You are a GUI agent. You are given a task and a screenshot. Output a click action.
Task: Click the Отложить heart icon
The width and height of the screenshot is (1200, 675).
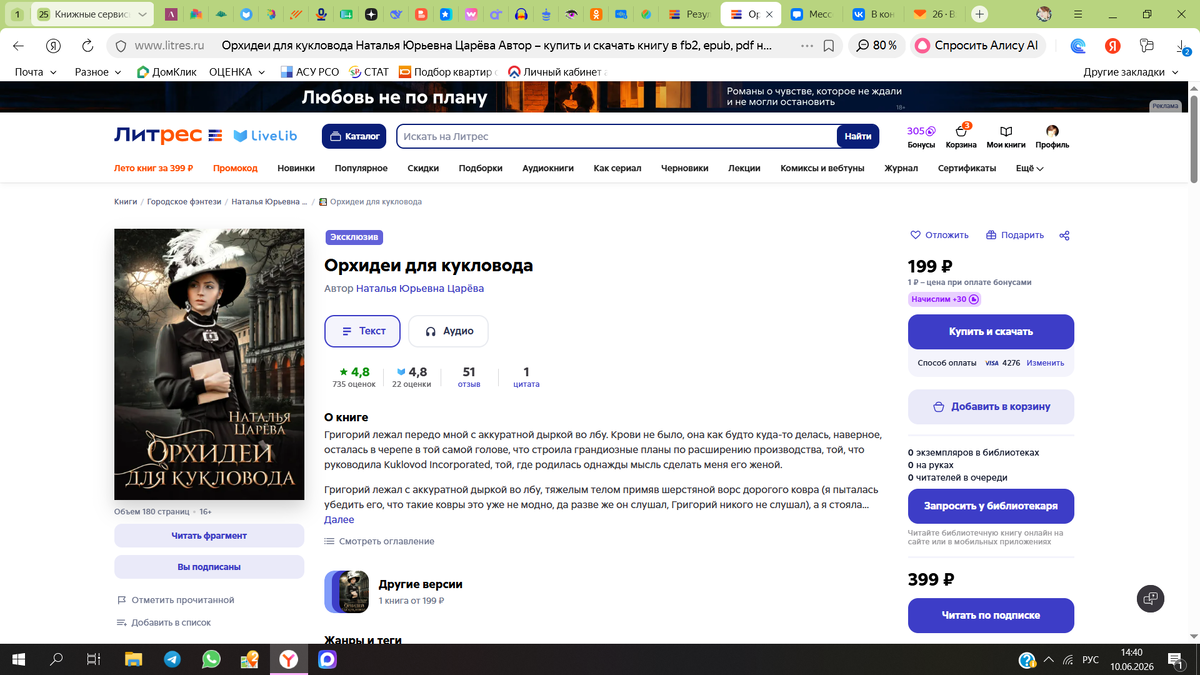click(915, 235)
